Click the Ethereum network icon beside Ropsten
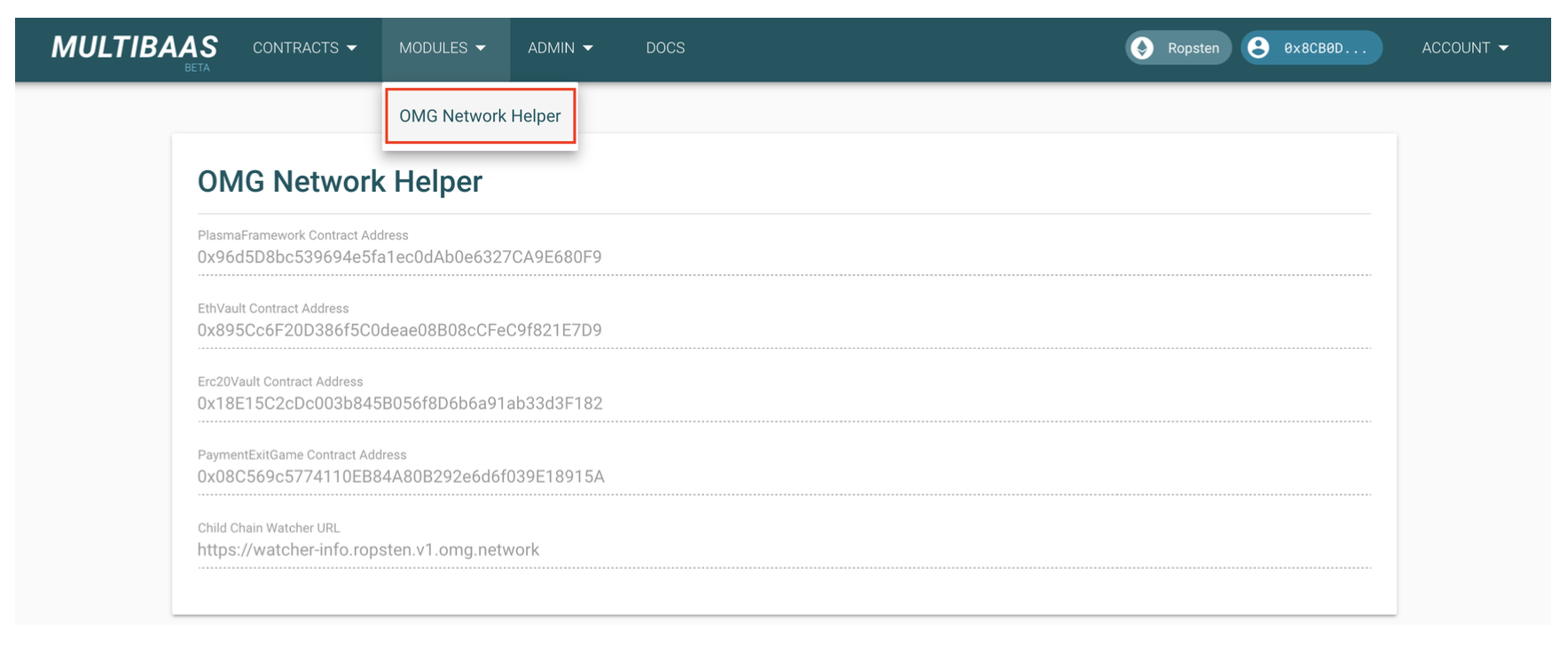The image size is (1568, 646). point(1143,48)
